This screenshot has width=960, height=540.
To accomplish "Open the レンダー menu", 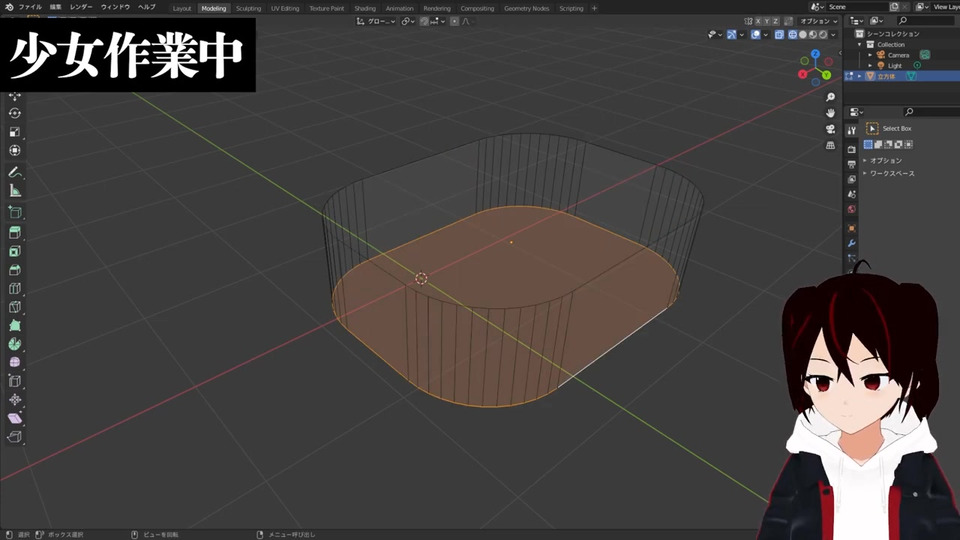I will click(x=81, y=7).
